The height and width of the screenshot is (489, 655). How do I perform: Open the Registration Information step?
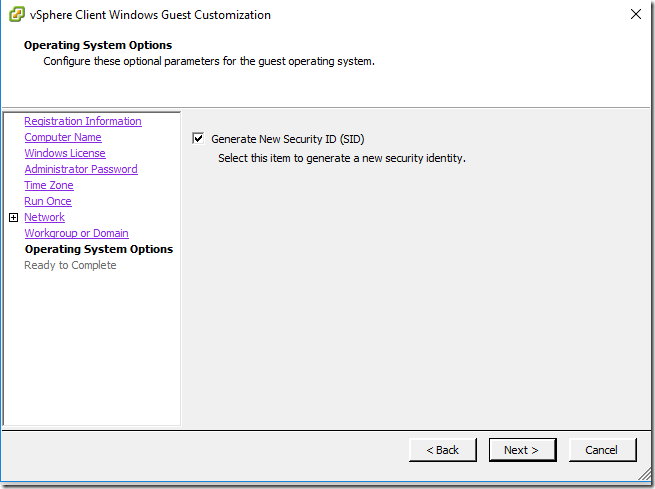83,121
